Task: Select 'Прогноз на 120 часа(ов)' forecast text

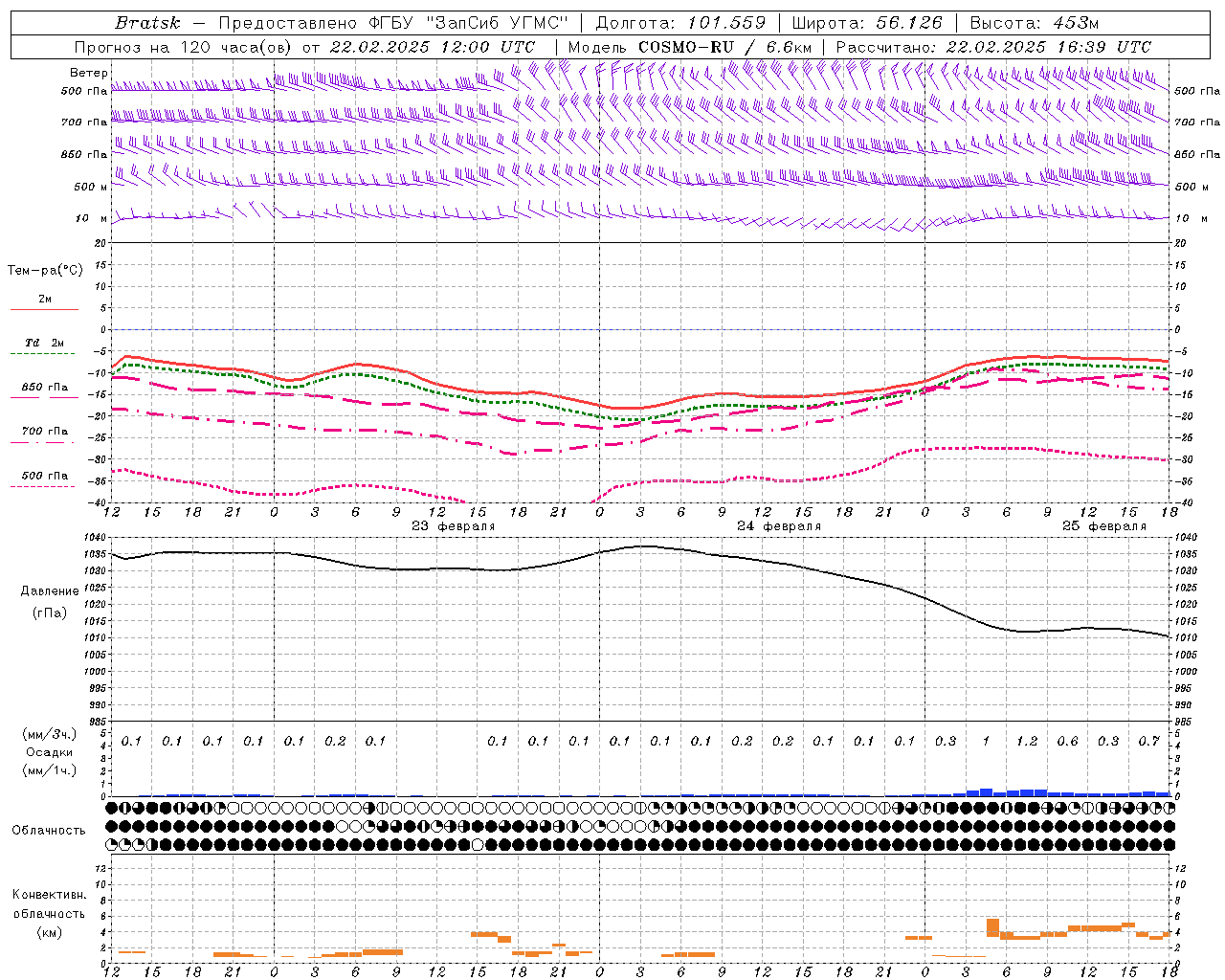Action: coord(184,47)
